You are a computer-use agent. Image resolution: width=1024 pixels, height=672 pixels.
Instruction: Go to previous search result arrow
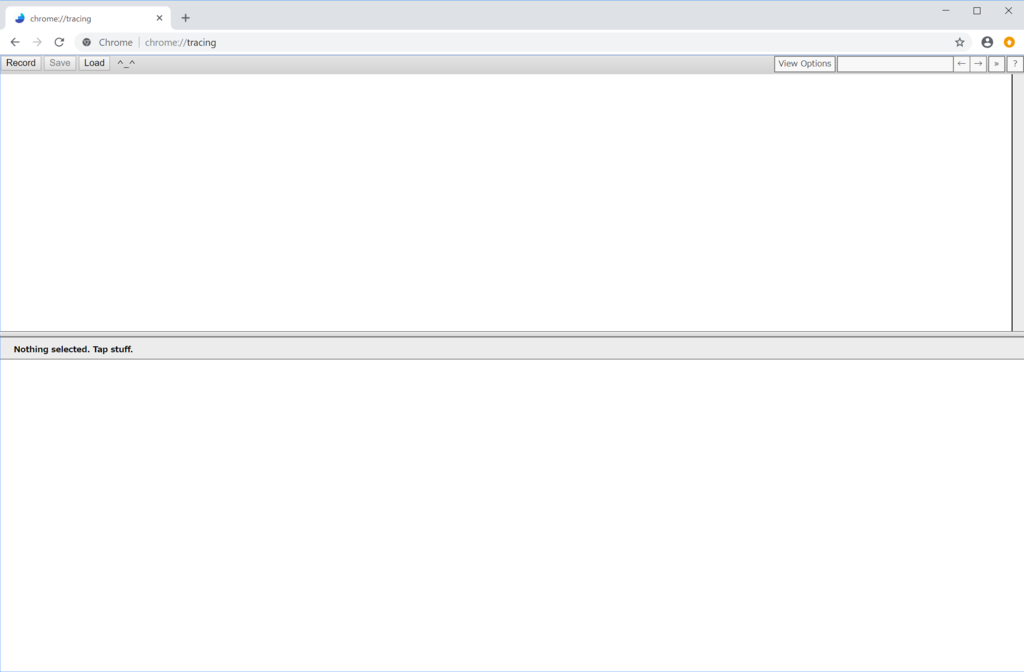961,64
